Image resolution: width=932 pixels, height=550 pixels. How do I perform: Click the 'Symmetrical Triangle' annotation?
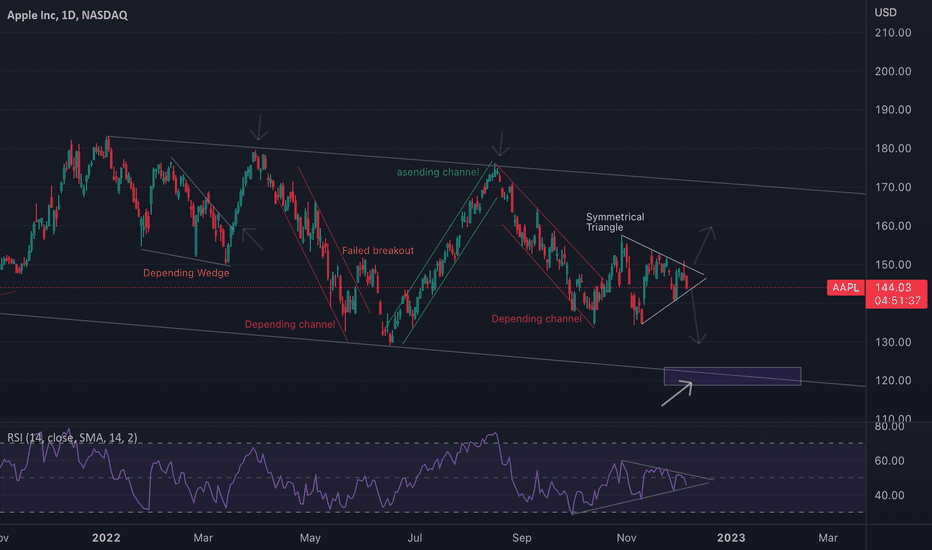click(x=615, y=222)
